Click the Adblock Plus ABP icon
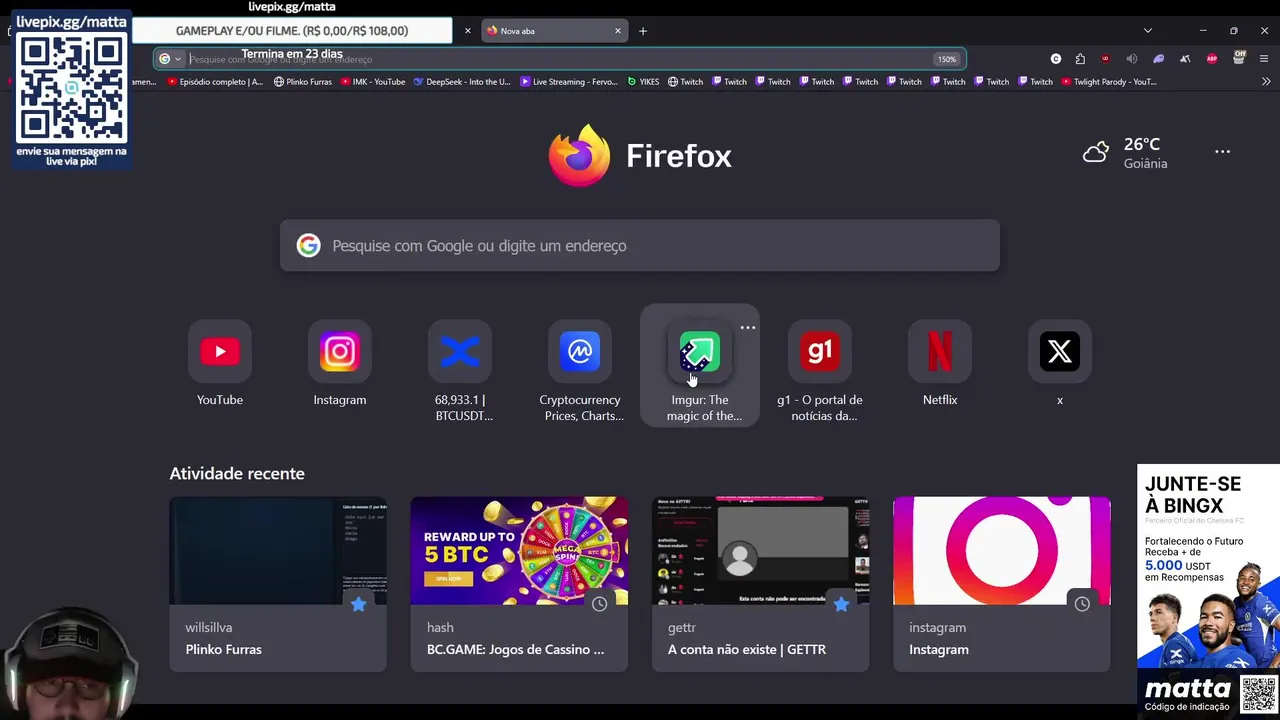 pos(1212,59)
